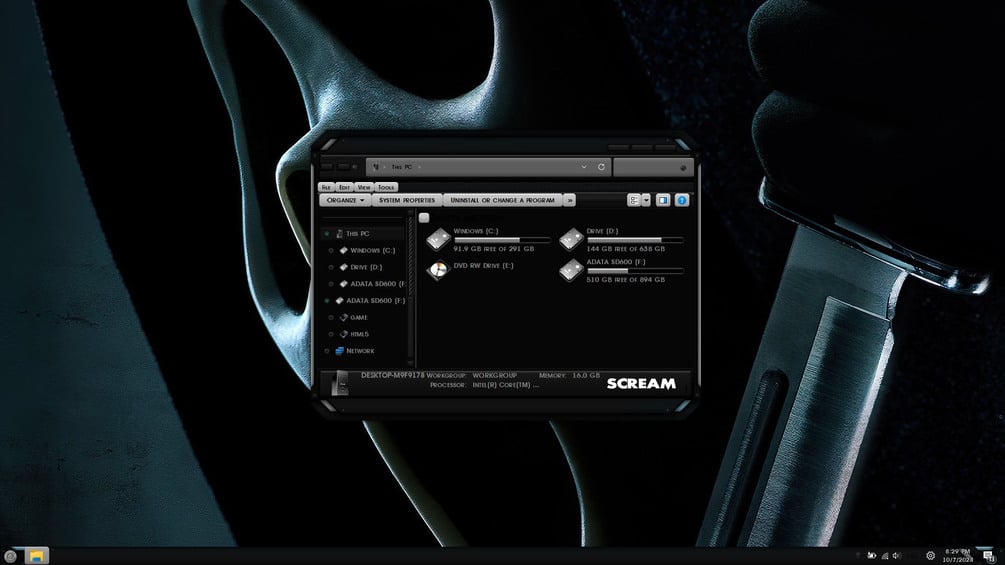1005x565 pixels.
Task: Expand the Network tree node
Action: pos(327,351)
